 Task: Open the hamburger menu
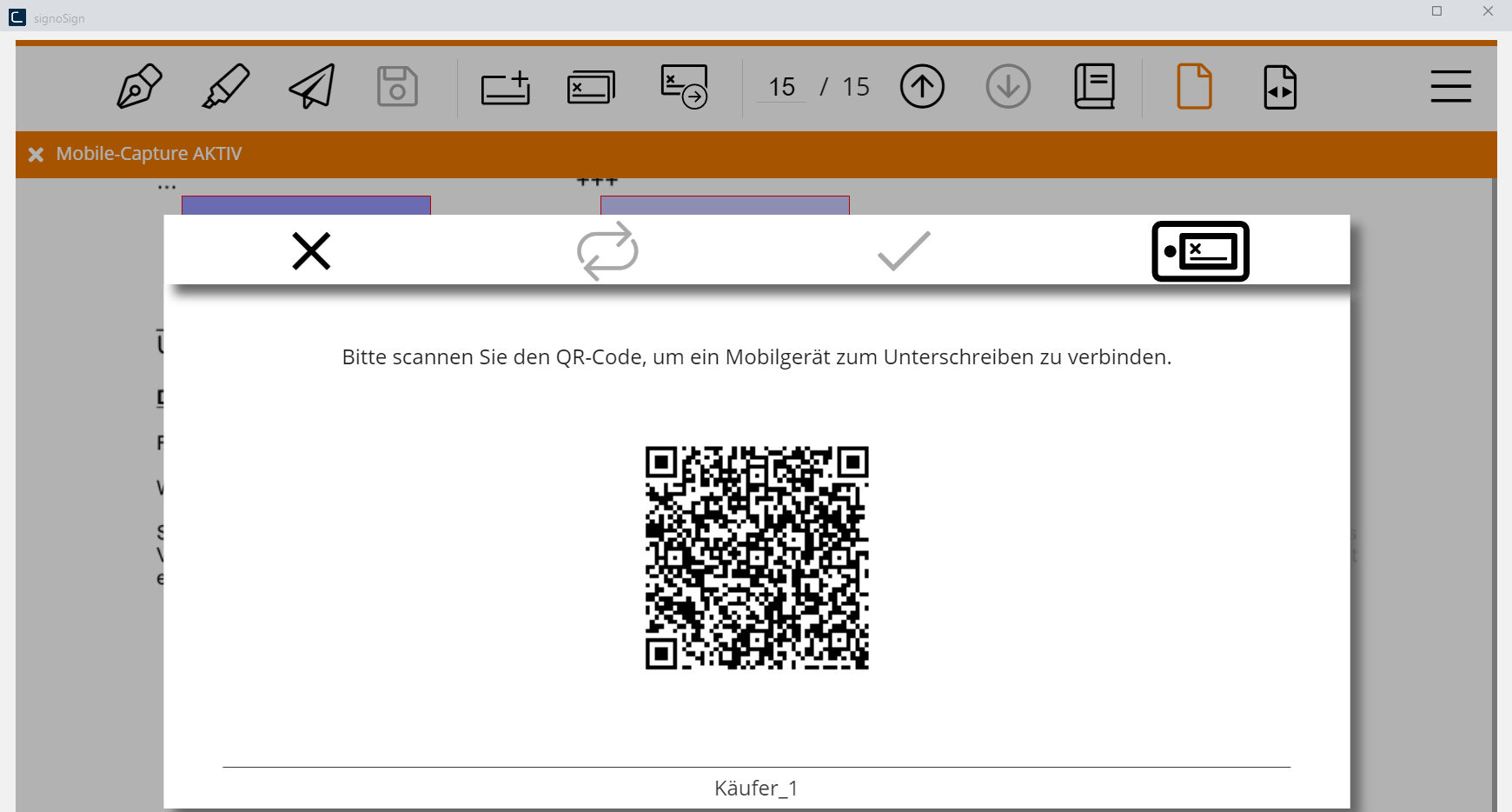(x=1450, y=86)
